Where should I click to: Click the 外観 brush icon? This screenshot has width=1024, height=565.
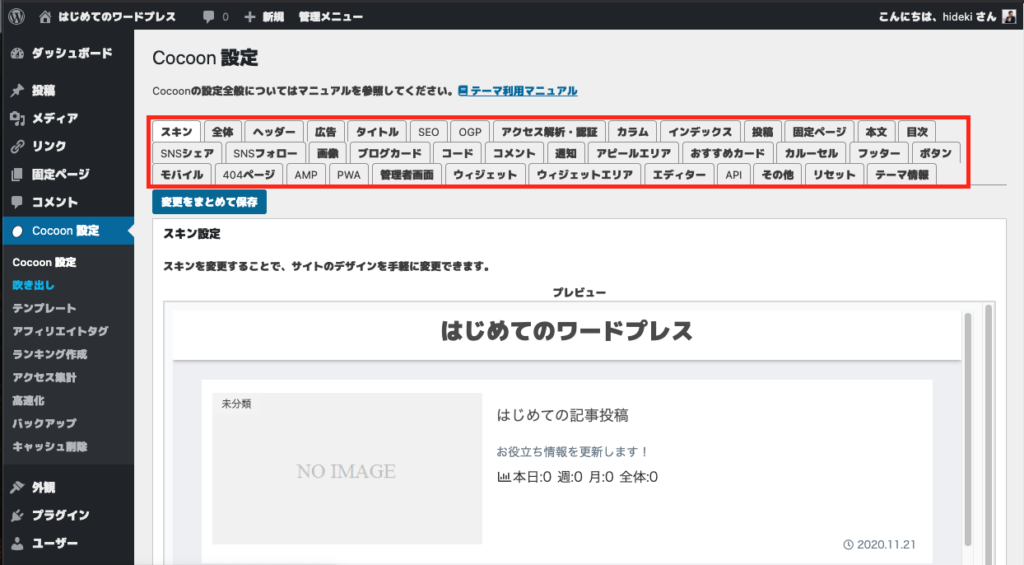[x=18, y=487]
